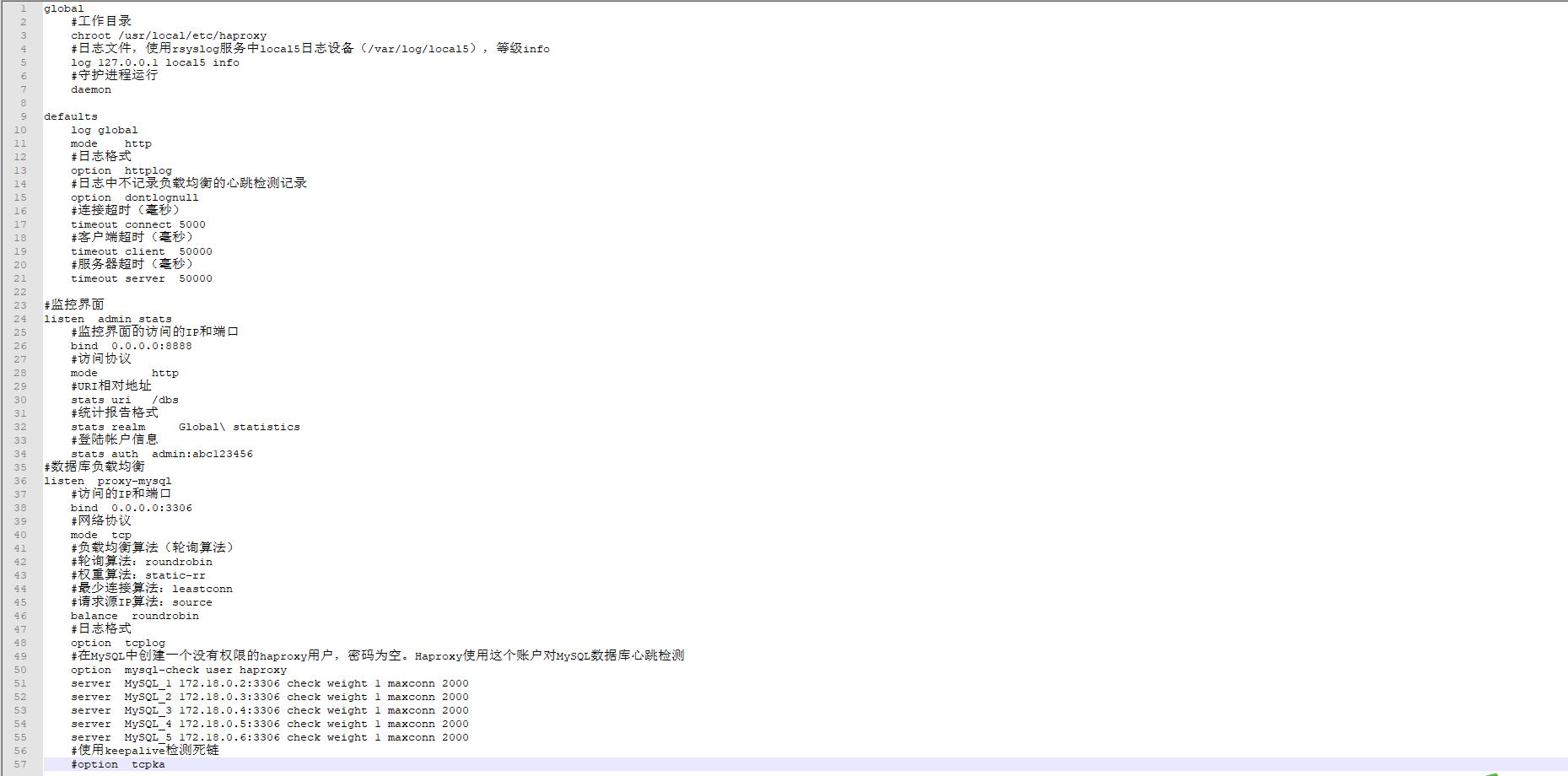This screenshot has height=776, width=1568.
Task: Click the 'balance roundrobin' line
Action: tap(135, 616)
